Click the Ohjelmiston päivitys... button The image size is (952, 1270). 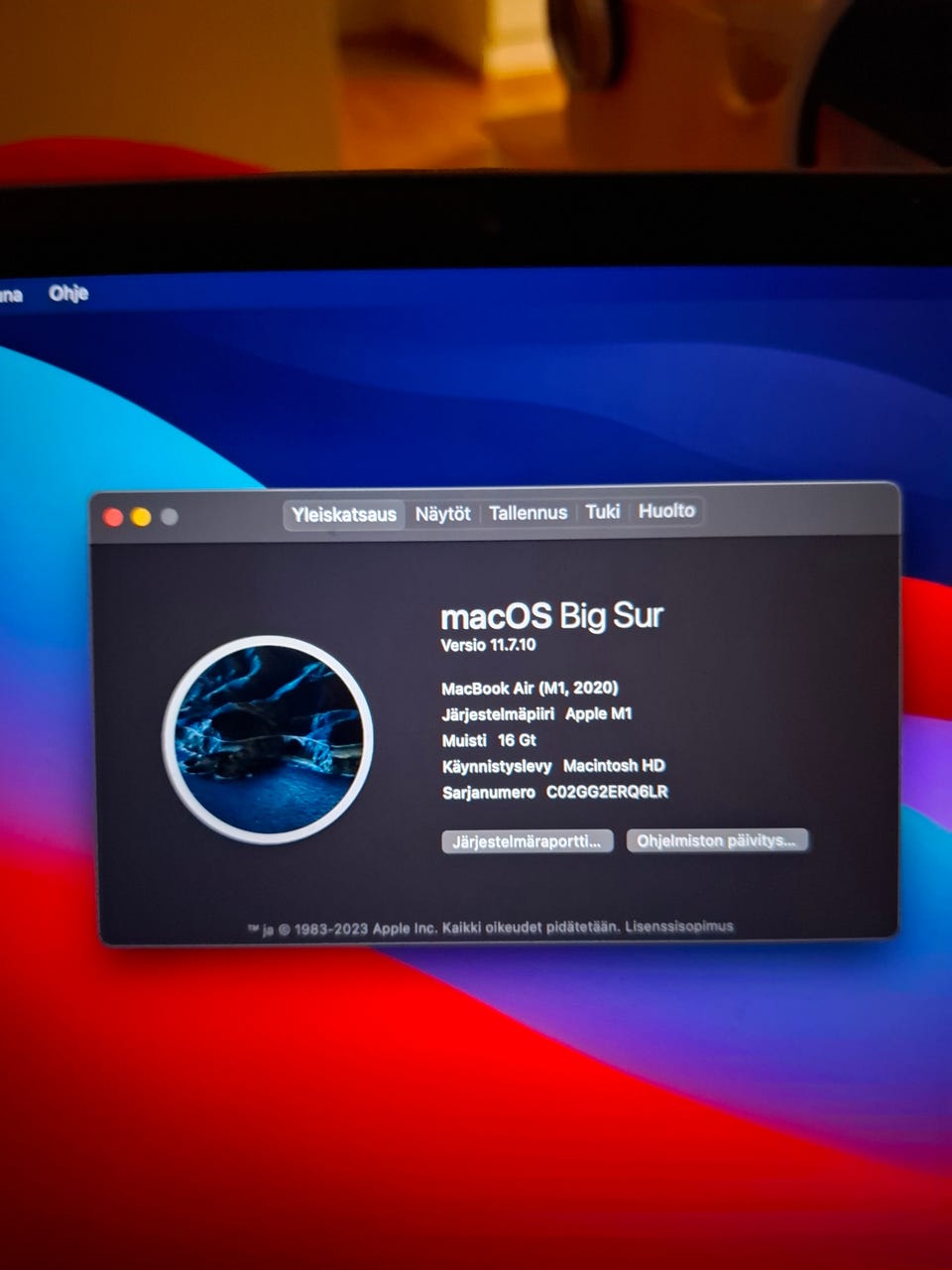click(x=717, y=840)
